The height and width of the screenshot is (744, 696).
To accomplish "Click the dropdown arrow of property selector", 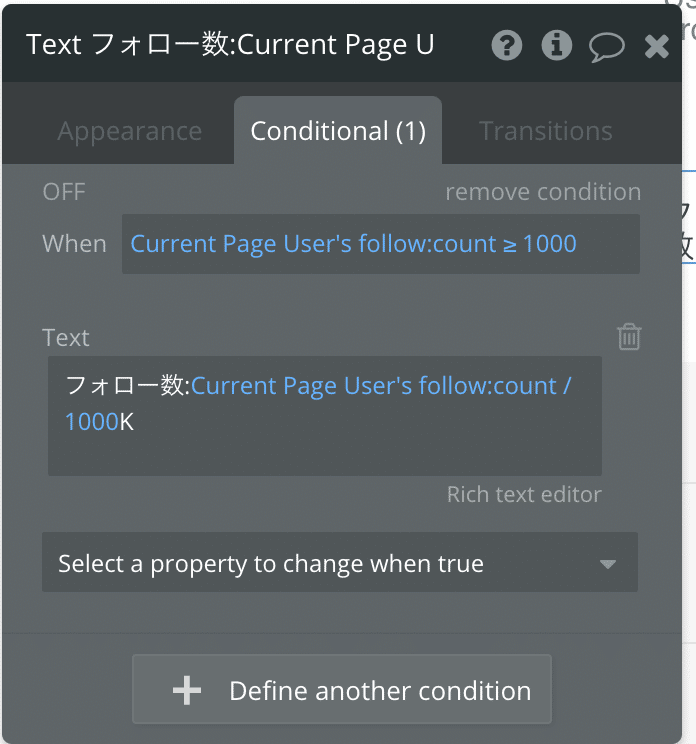I will 608,564.
